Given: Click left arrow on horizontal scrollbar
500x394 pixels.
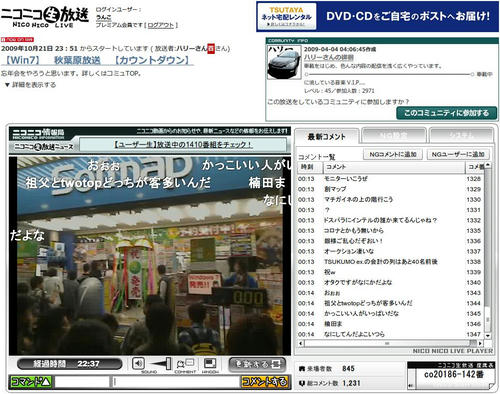Looking at the screenshot, I should coord(301,343).
